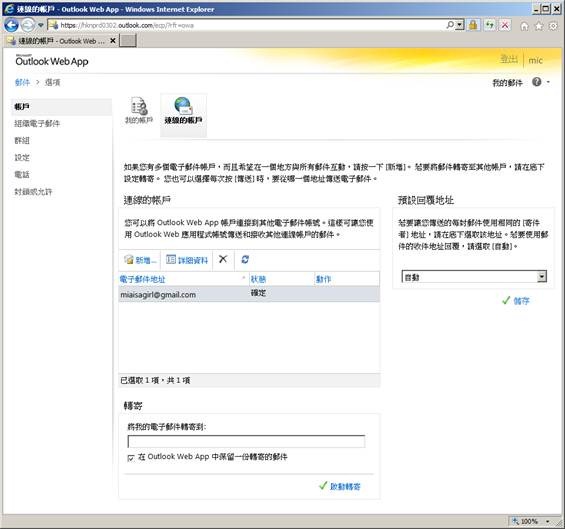Go back with browser Back arrow
The image size is (565, 529).
point(11,25)
